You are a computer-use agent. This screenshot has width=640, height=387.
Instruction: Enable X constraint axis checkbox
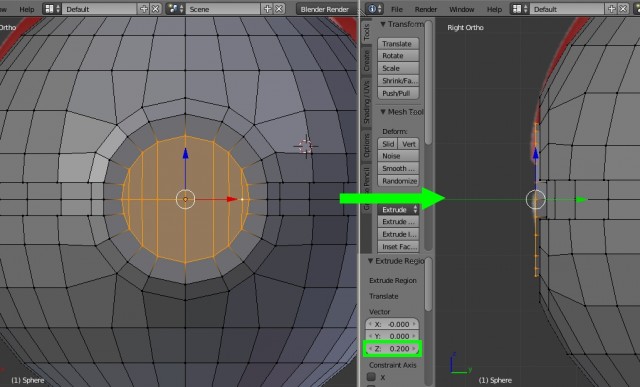click(371, 376)
